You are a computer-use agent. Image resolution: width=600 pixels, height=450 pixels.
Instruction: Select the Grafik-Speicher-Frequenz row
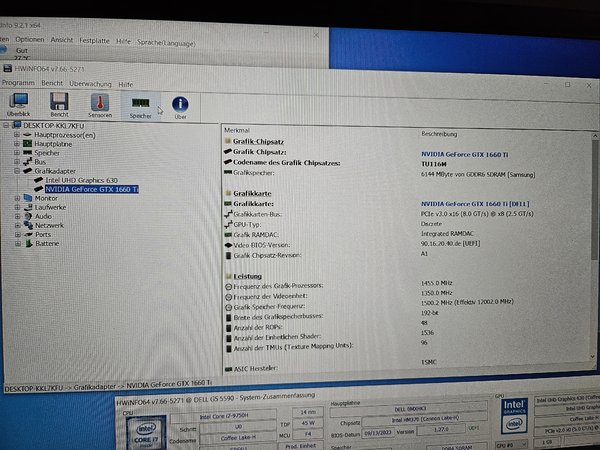[x=369, y=305]
